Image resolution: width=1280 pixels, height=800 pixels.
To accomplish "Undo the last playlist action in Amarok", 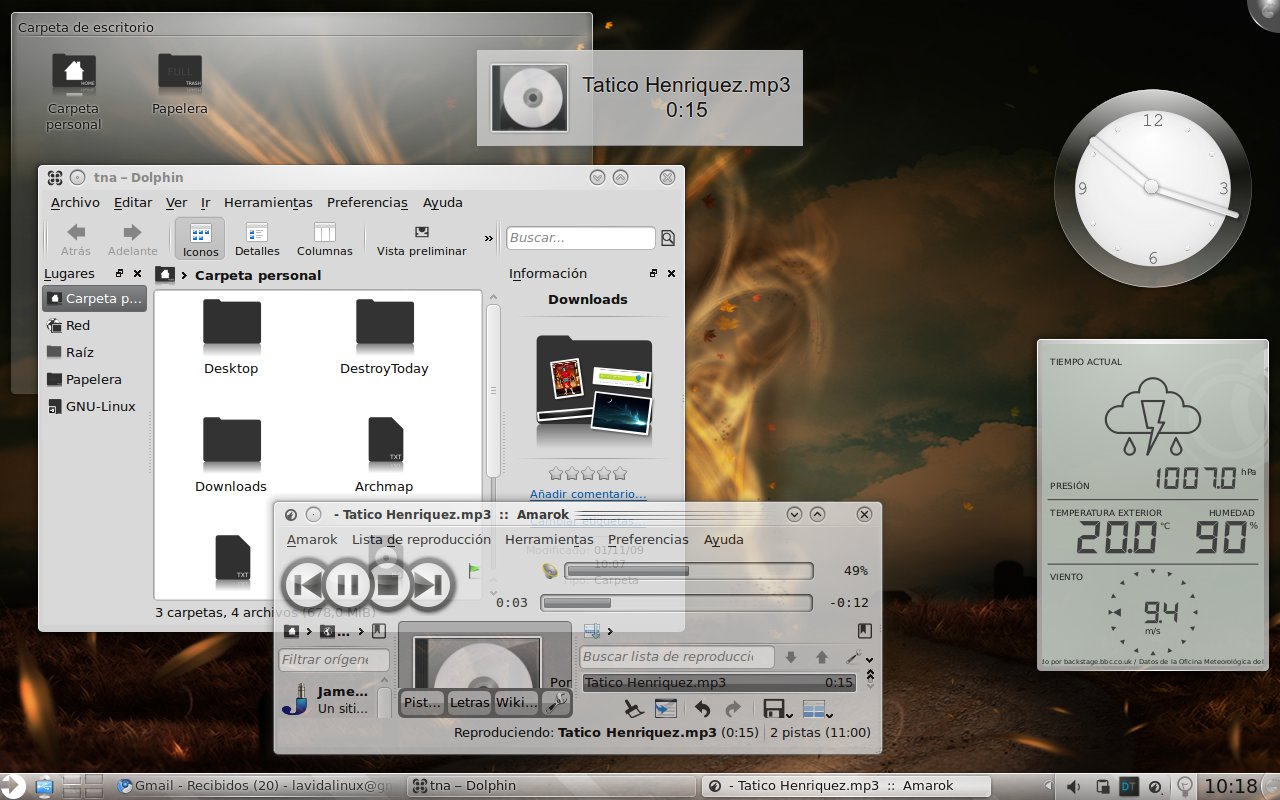I will click(x=702, y=709).
